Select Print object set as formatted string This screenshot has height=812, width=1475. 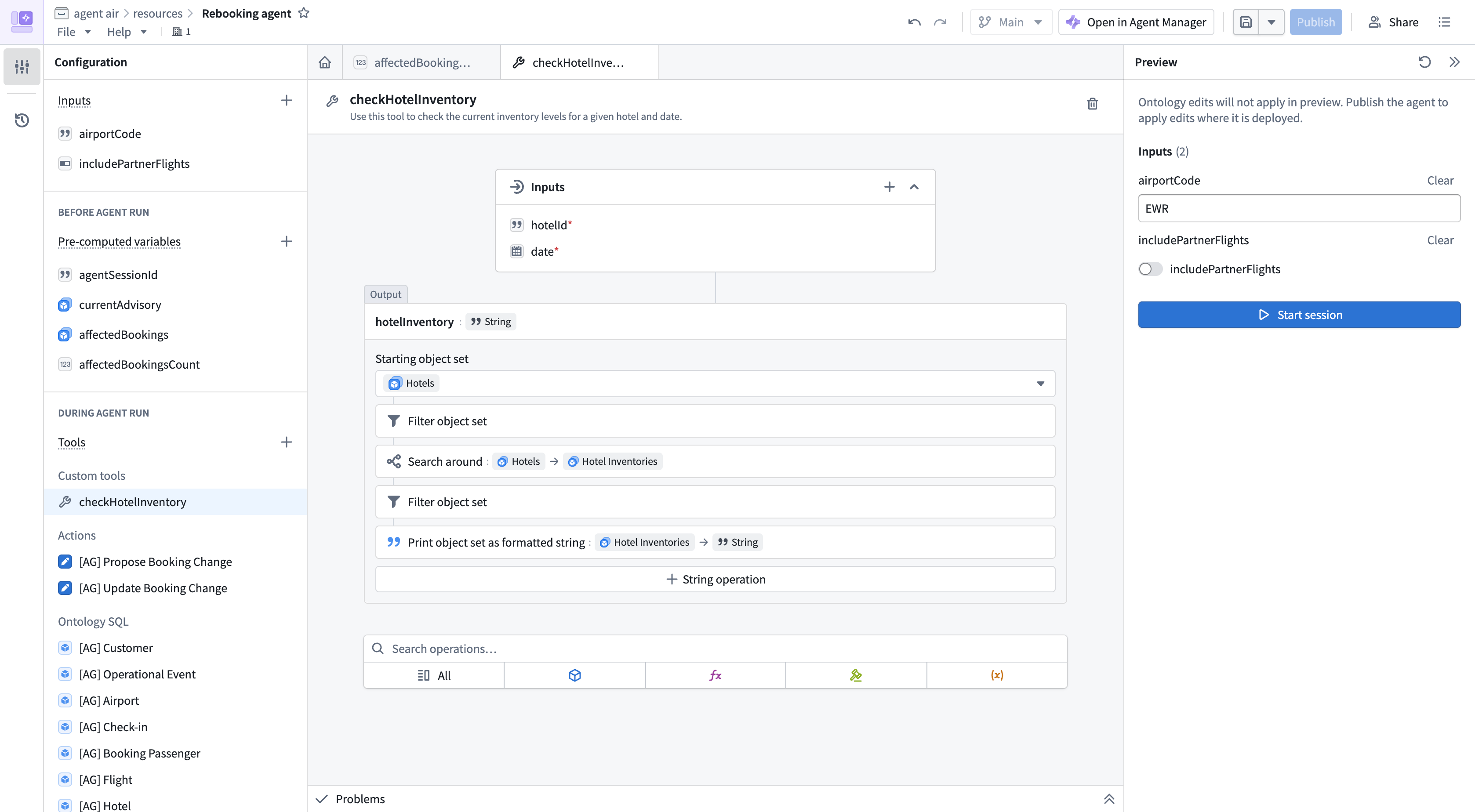[x=715, y=542]
